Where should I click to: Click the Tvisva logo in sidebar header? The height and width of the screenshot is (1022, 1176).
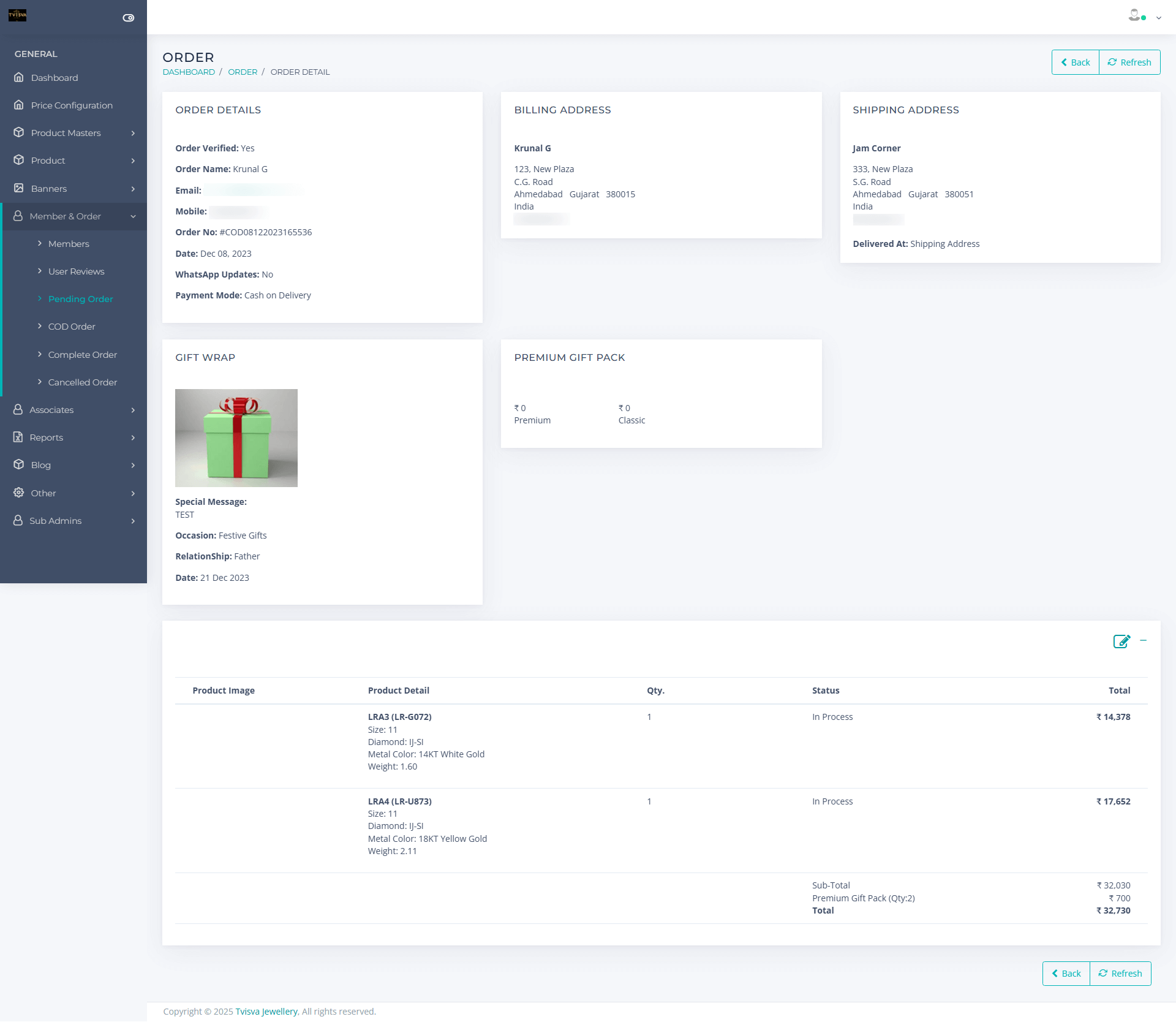point(17,15)
